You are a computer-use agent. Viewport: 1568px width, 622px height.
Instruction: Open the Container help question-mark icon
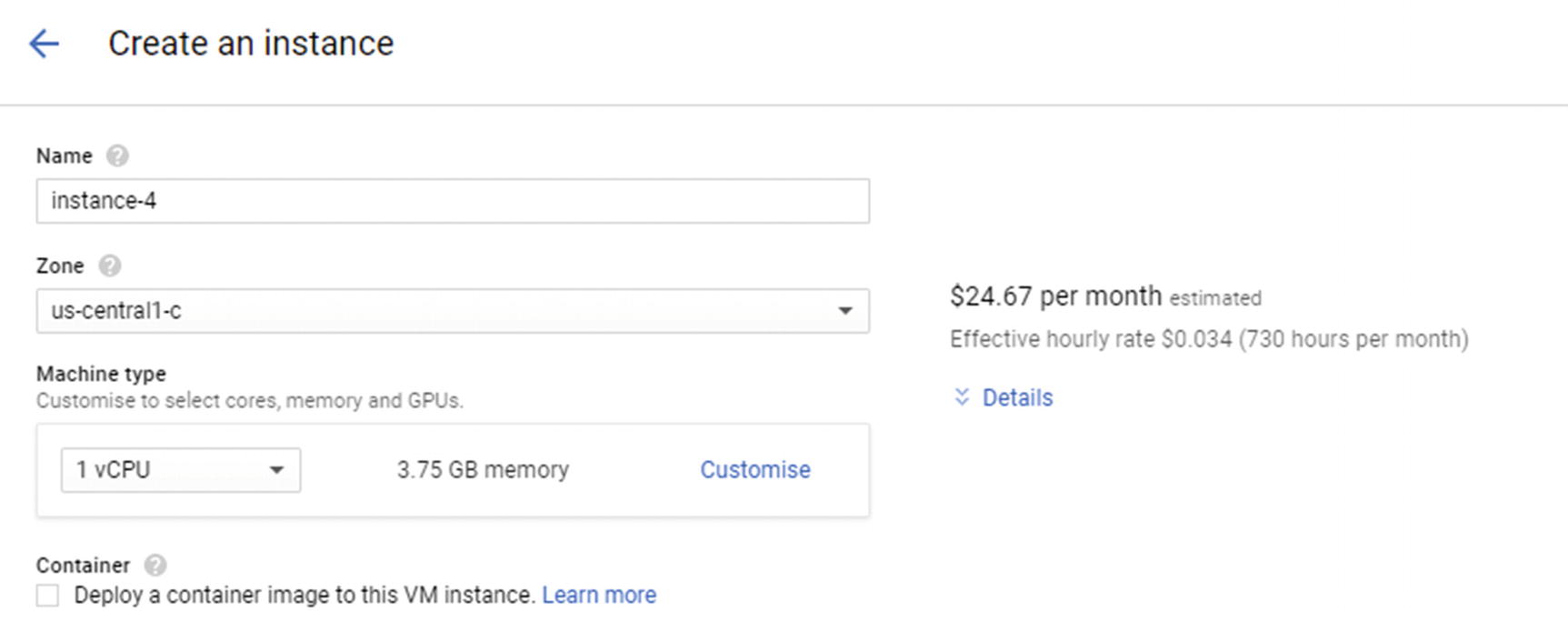click(155, 566)
